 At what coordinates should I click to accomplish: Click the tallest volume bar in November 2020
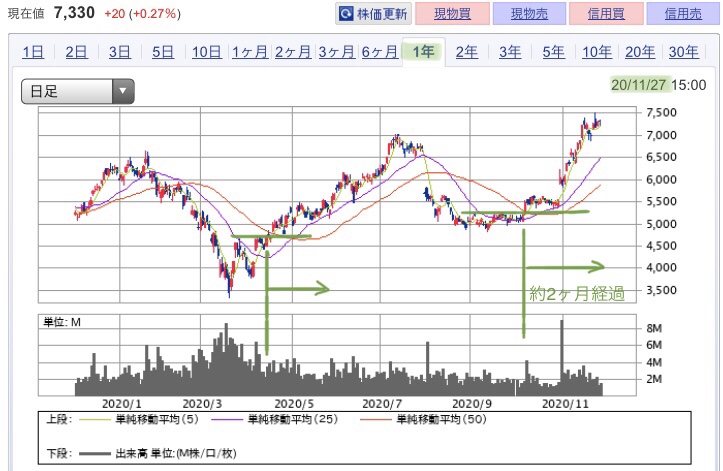point(562,358)
